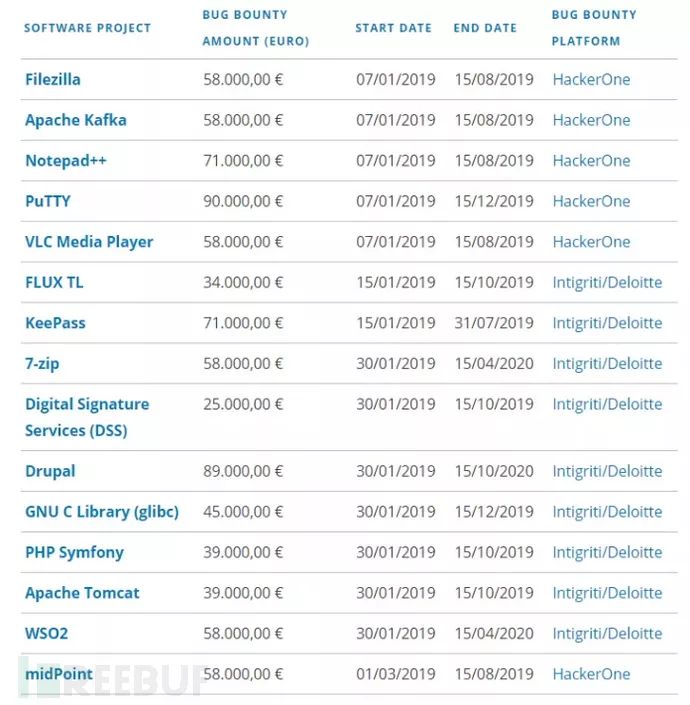
Task: Select the Apache Tomcat project link
Action: point(82,593)
